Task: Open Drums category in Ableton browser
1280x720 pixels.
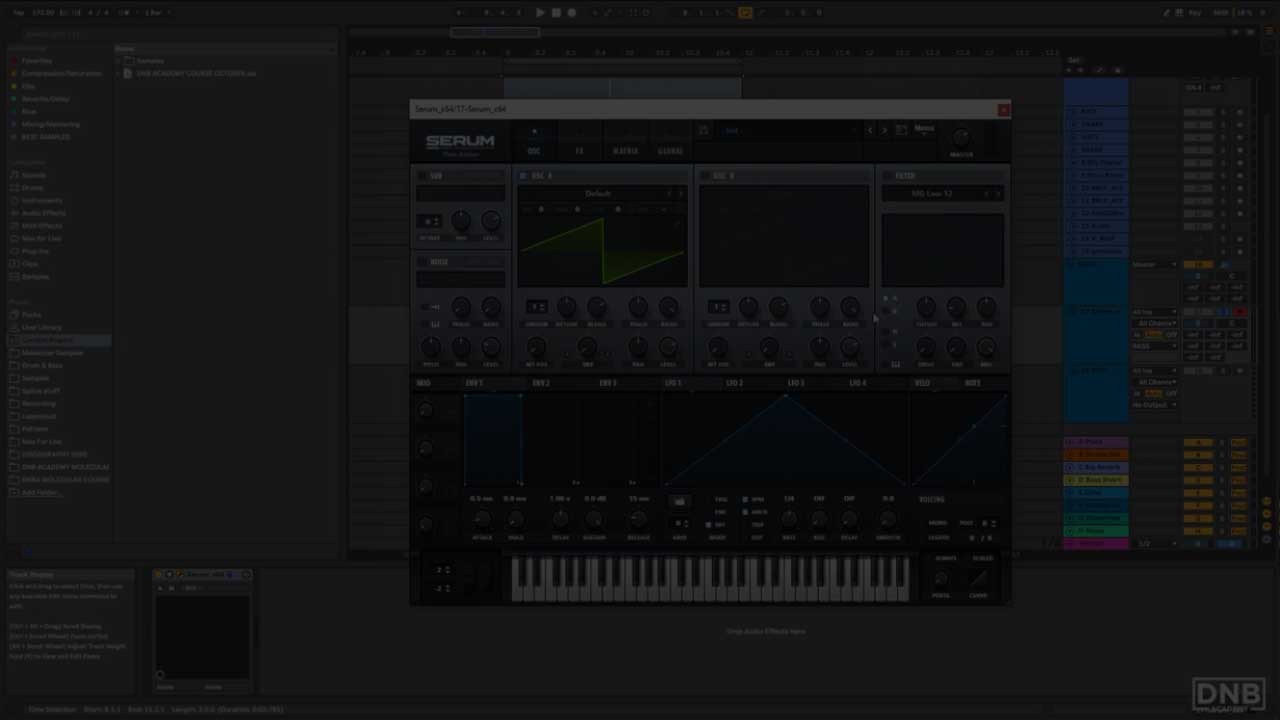Action: click(33, 188)
